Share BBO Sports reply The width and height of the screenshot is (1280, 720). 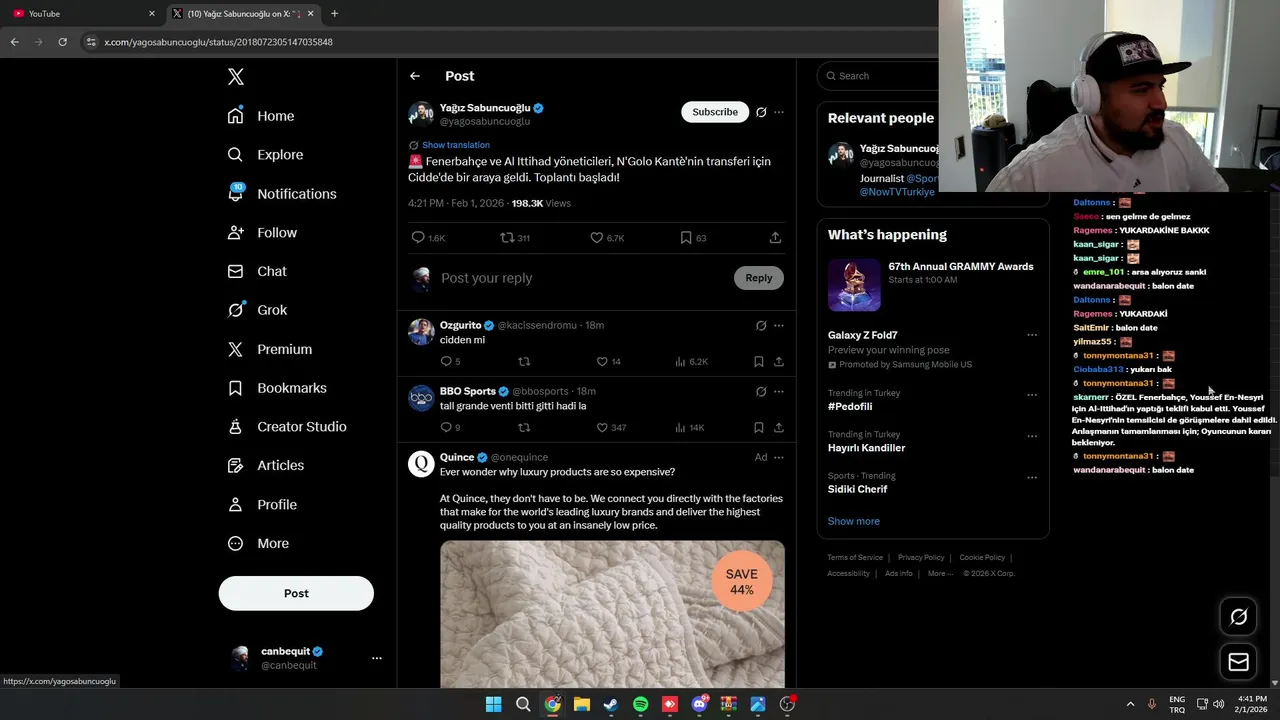(778, 428)
